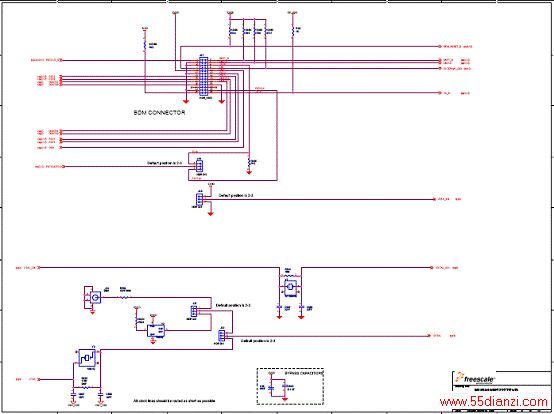Select the oscillator IC beside the EXTAL line

coord(290,286)
